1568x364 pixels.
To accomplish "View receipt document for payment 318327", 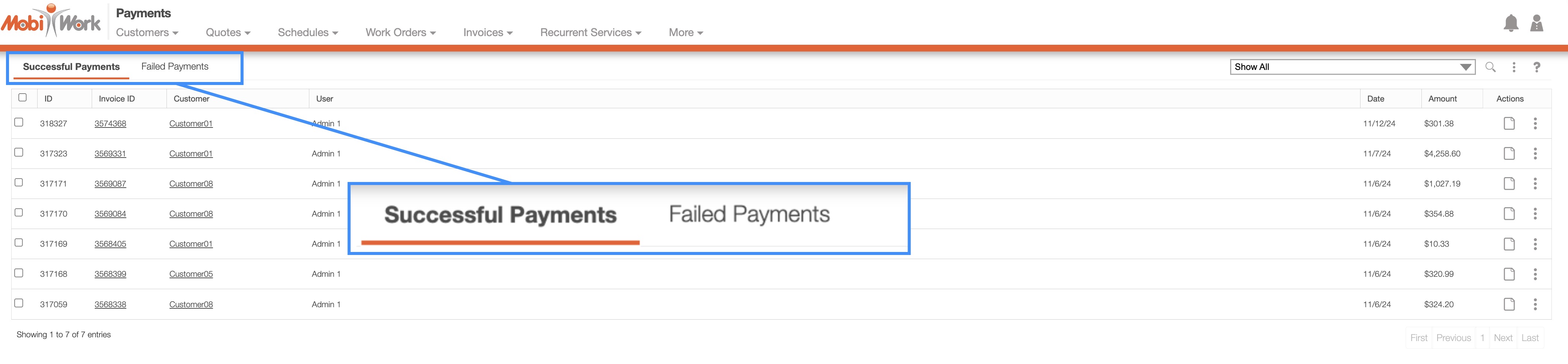I will coord(1509,124).
